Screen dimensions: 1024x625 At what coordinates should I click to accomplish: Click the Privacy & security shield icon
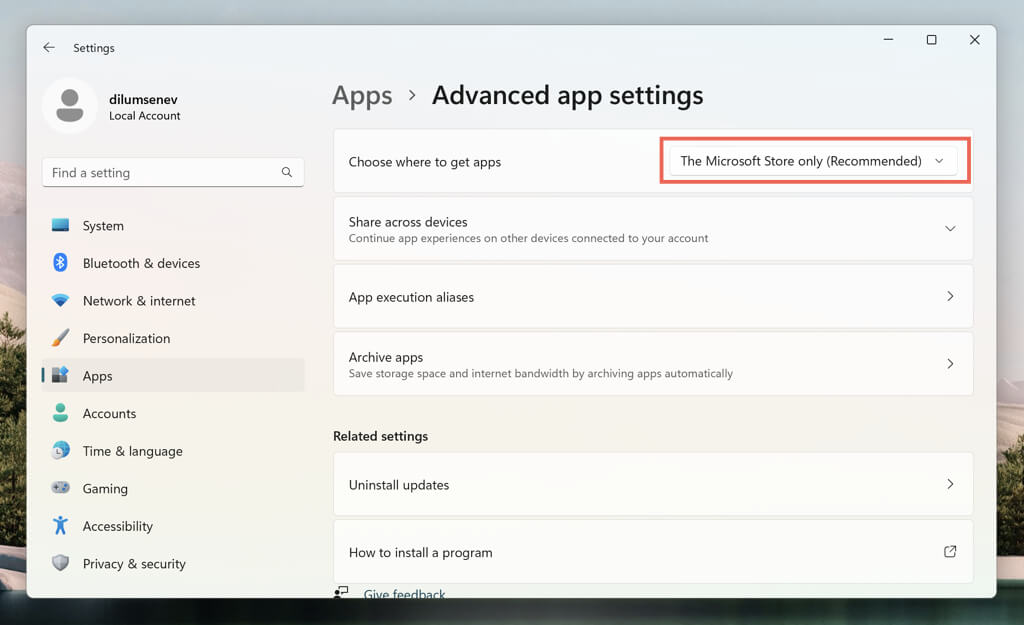pos(61,563)
